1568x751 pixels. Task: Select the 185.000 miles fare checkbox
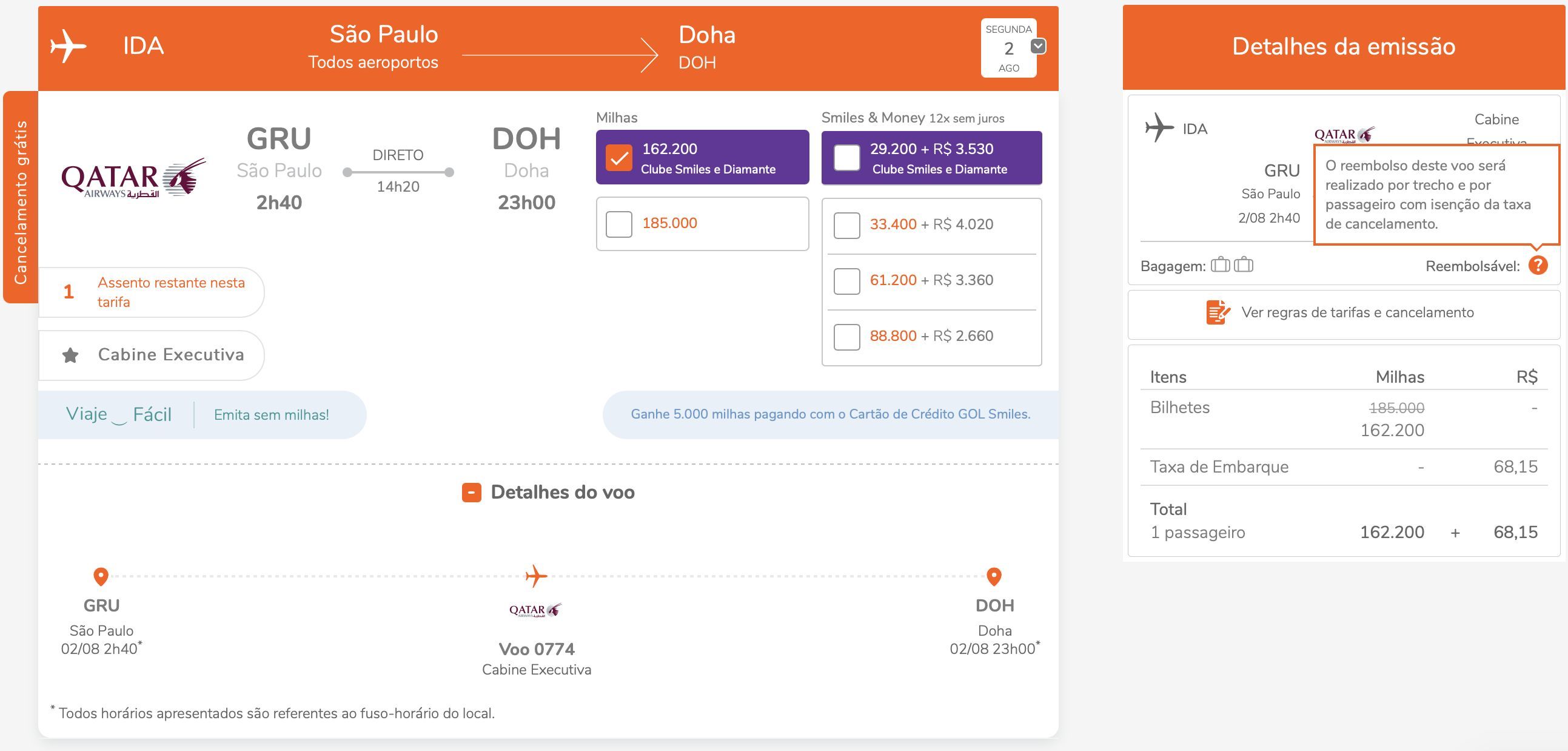(619, 224)
